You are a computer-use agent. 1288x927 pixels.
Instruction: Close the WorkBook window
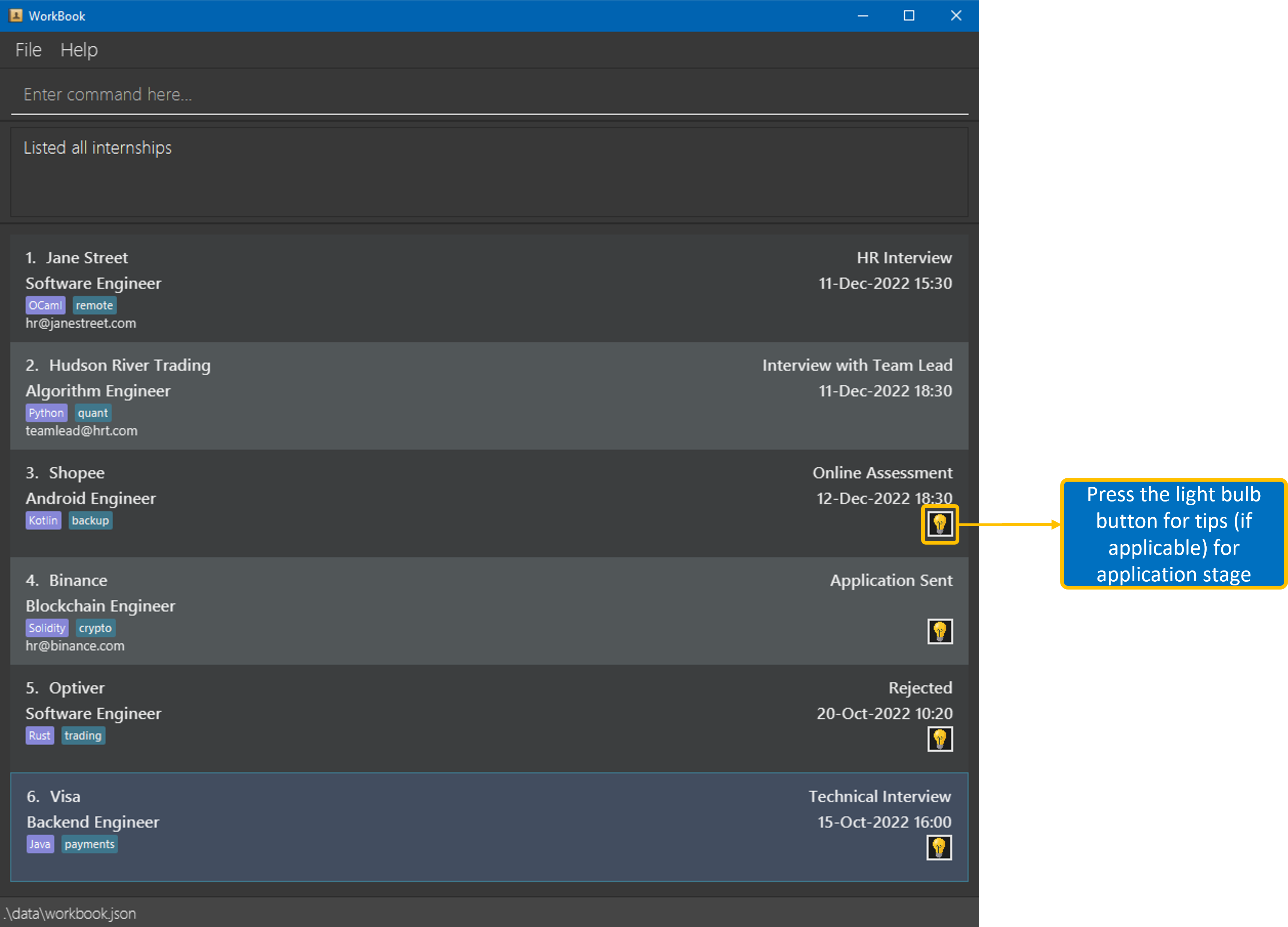pyautogui.click(x=956, y=15)
